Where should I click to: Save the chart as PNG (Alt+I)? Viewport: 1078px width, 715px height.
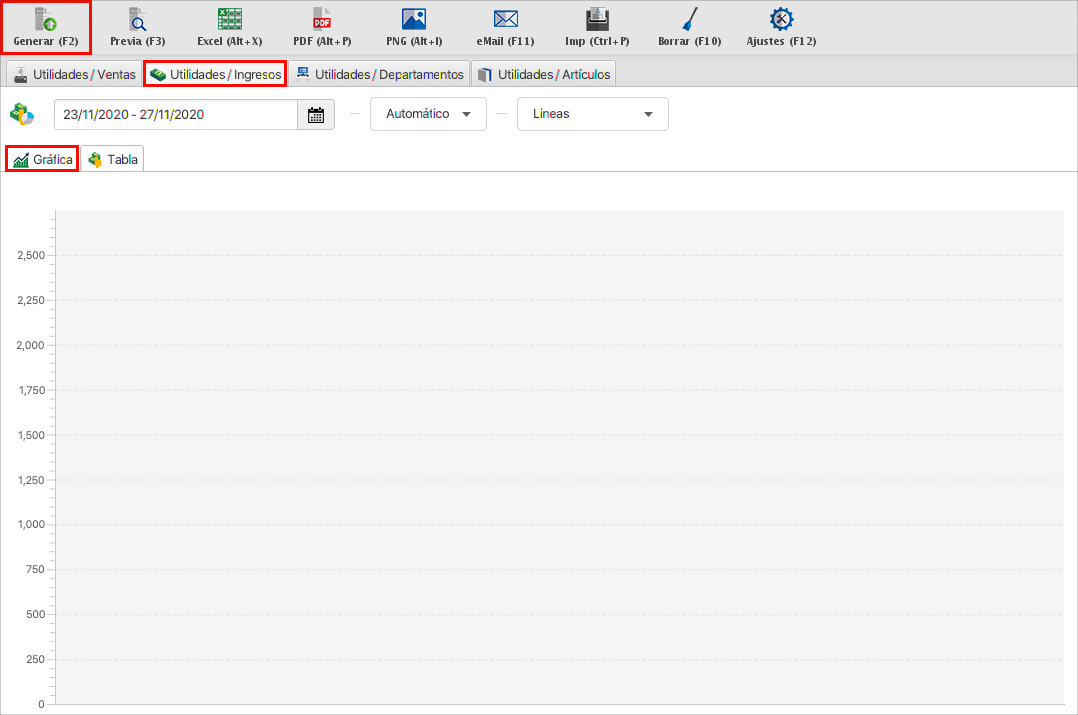click(414, 19)
